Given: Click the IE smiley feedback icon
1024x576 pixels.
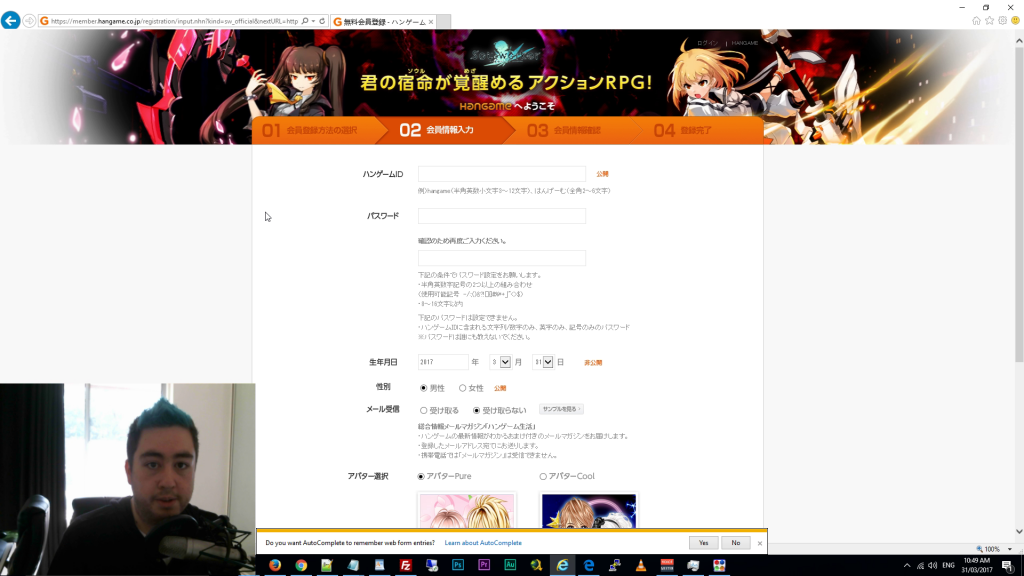Looking at the screenshot, I should point(1016,21).
